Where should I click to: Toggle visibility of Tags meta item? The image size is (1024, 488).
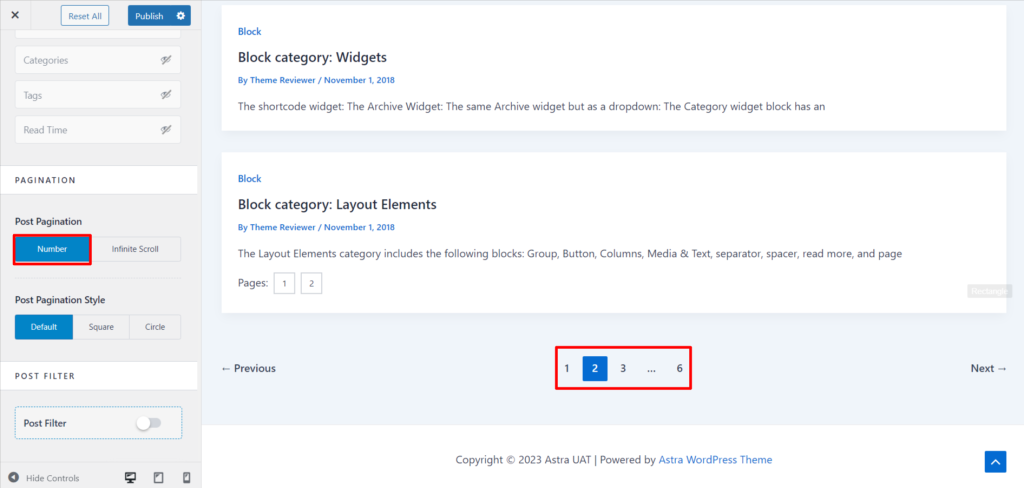166,95
